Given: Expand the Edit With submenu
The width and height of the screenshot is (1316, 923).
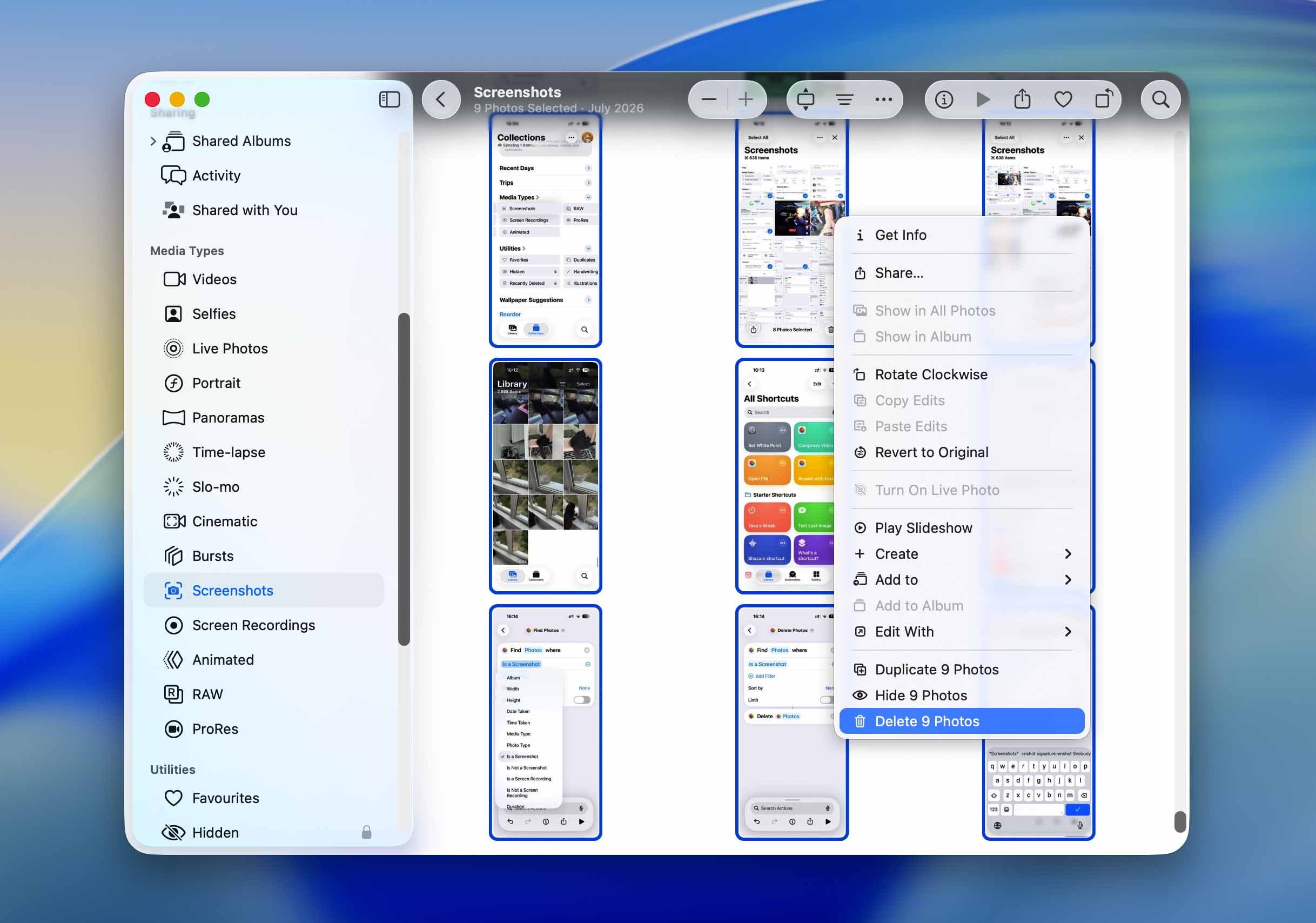Looking at the screenshot, I should pyautogui.click(x=962, y=632).
